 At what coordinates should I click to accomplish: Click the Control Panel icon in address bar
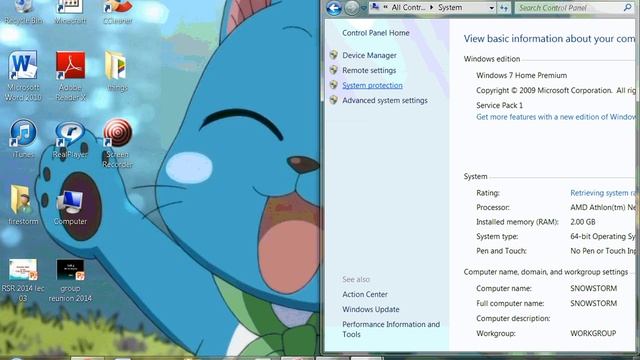coord(376,7)
